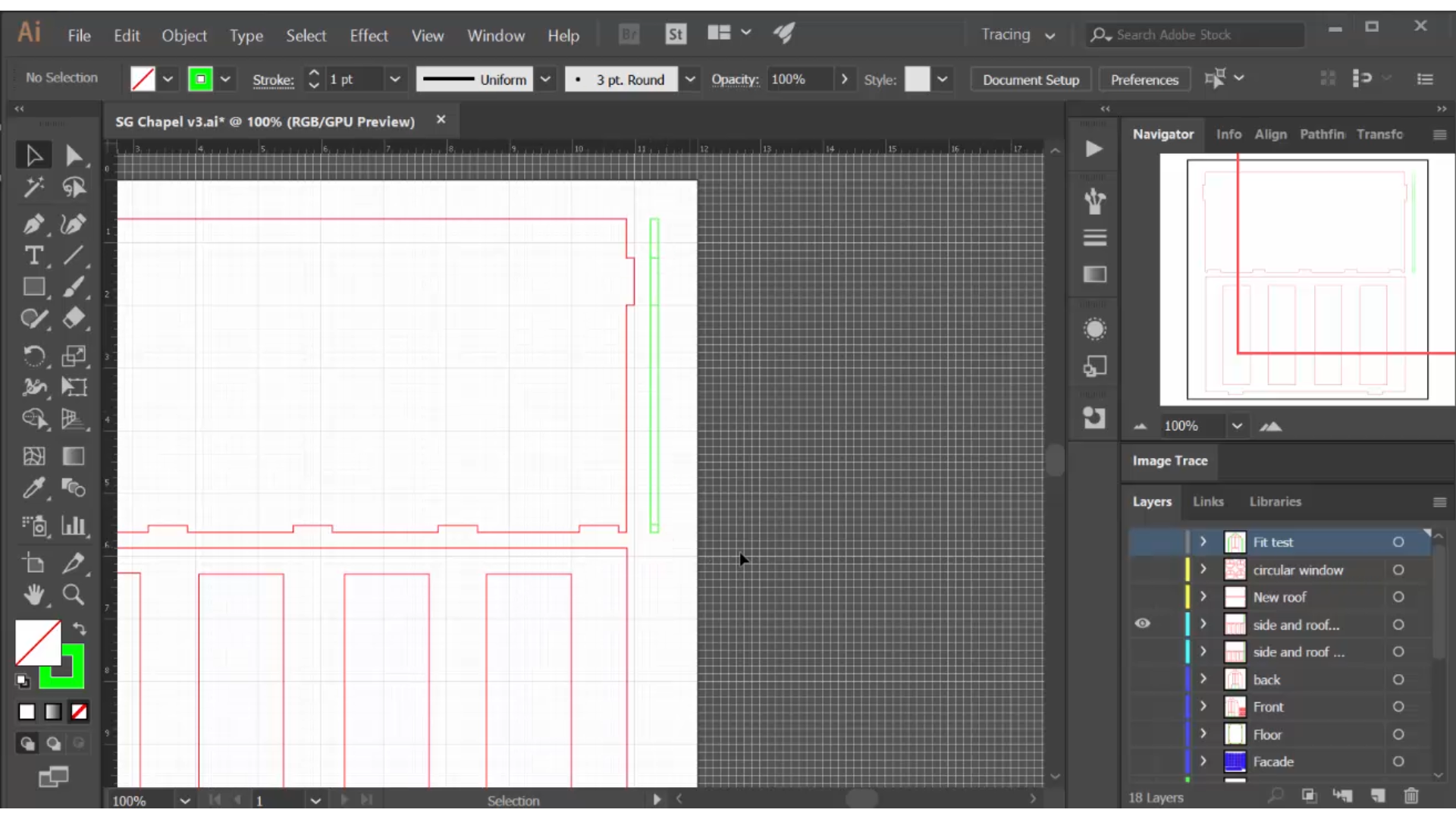Select the Selection tool in toolbar
This screenshot has height=819, width=1456.
click(x=33, y=154)
